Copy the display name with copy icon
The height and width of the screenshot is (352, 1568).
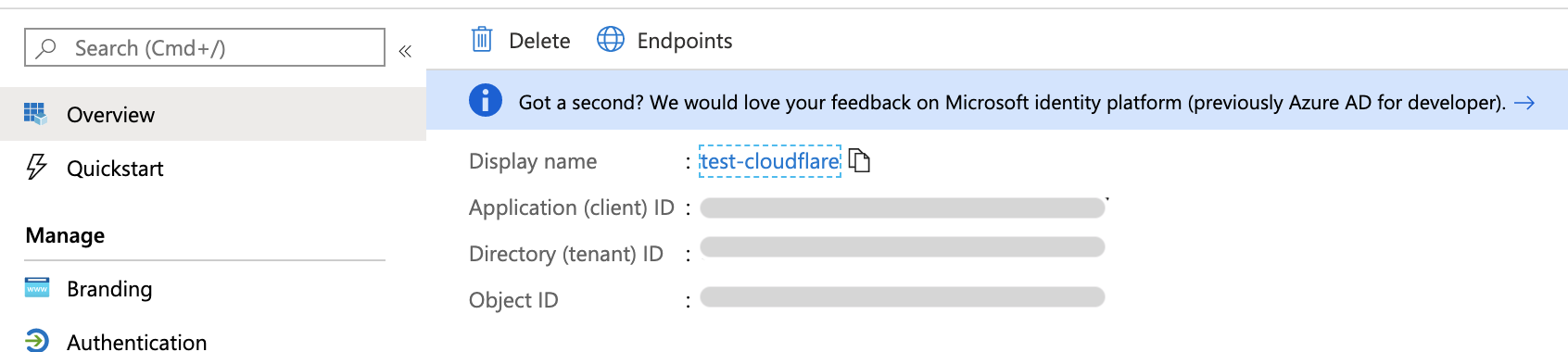click(860, 161)
